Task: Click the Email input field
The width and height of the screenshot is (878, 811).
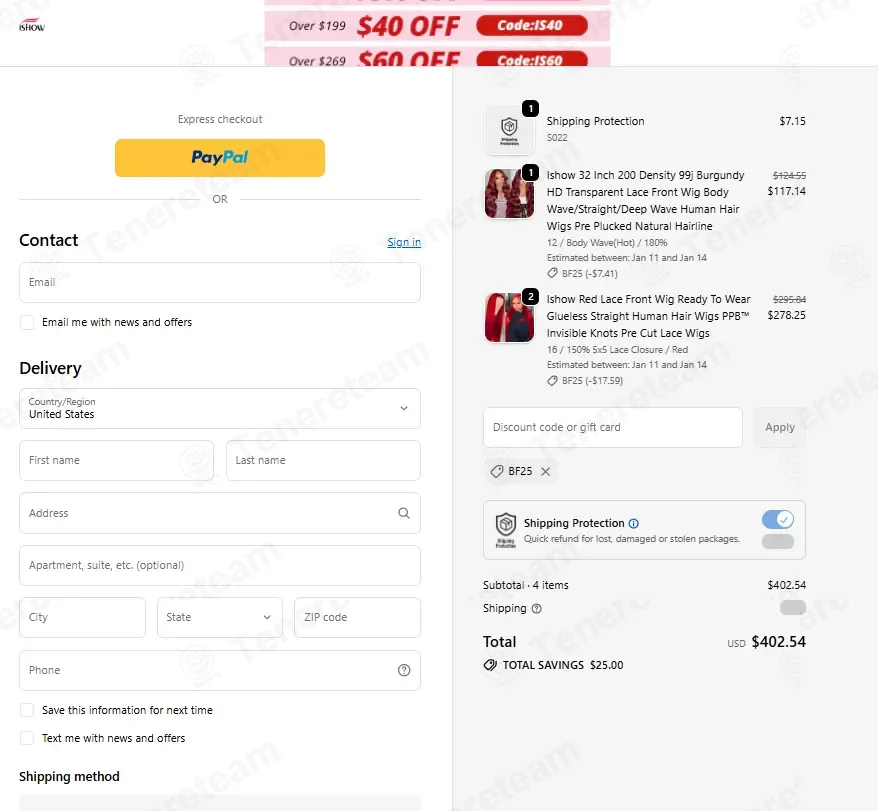Action: click(220, 282)
